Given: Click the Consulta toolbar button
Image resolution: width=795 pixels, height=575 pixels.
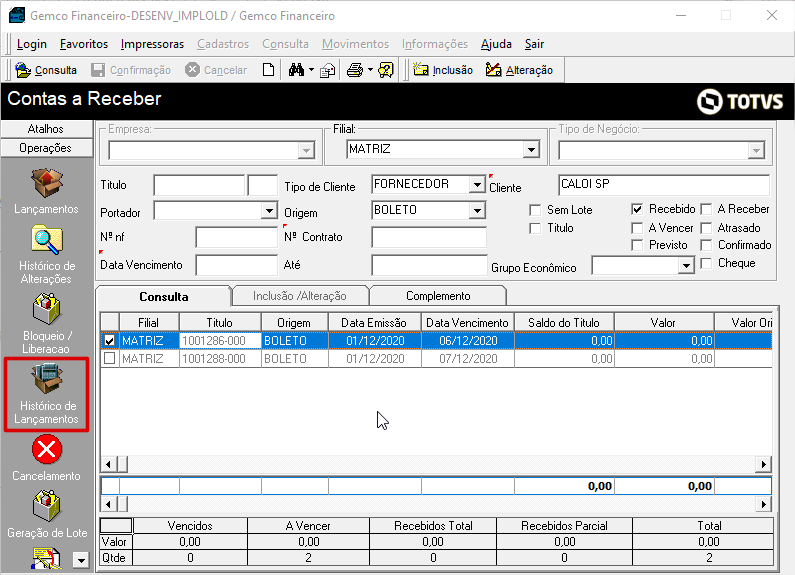Looking at the screenshot, I should [46, 70].
